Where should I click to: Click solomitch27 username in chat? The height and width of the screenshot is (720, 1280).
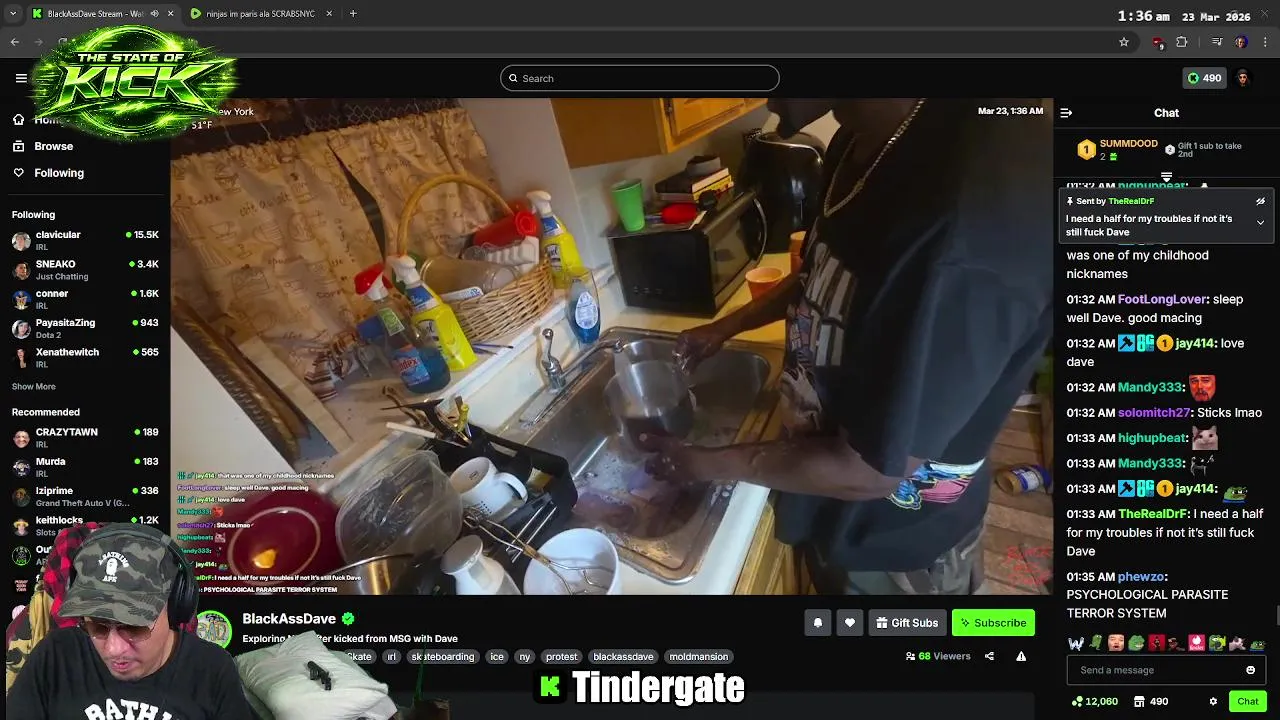pos(1154,412)
